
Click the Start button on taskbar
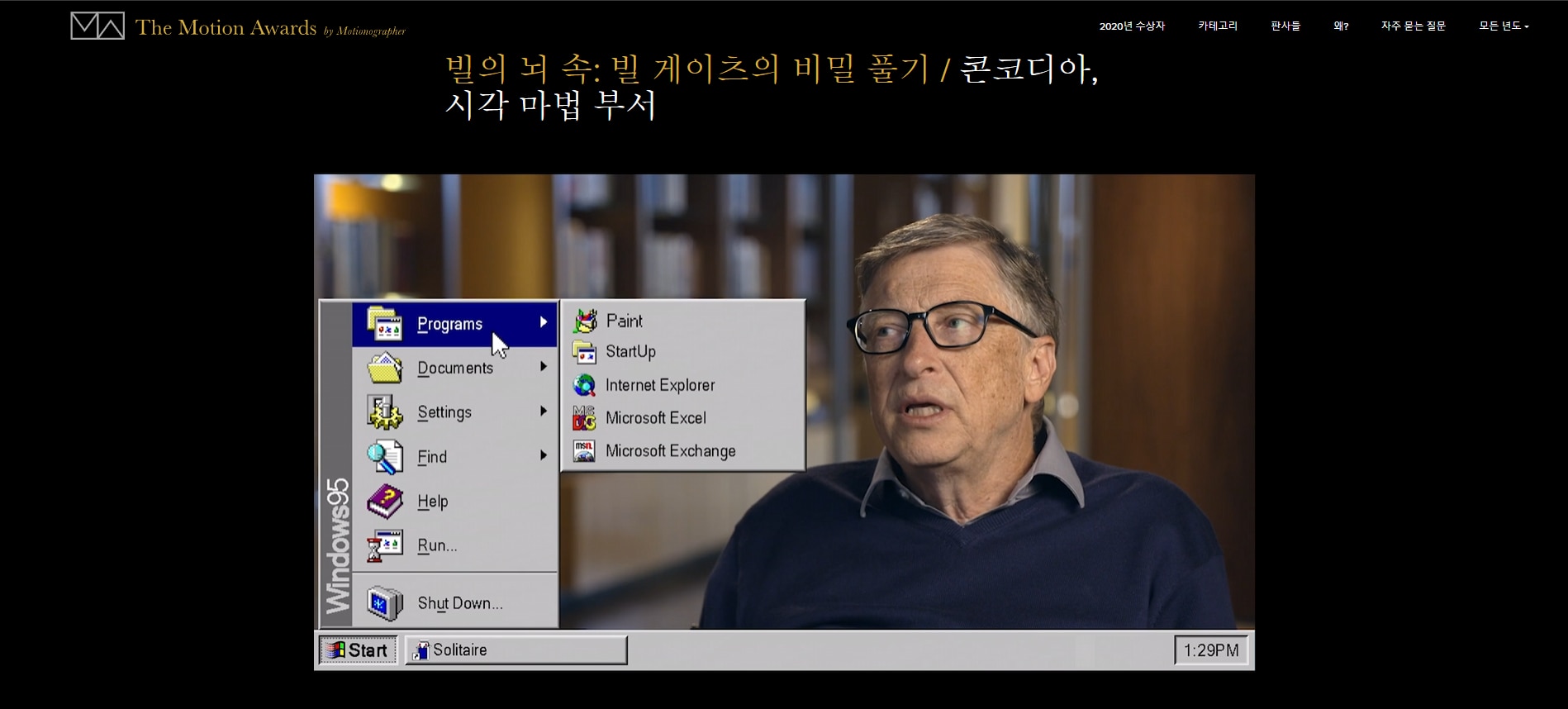click(358, 650)
